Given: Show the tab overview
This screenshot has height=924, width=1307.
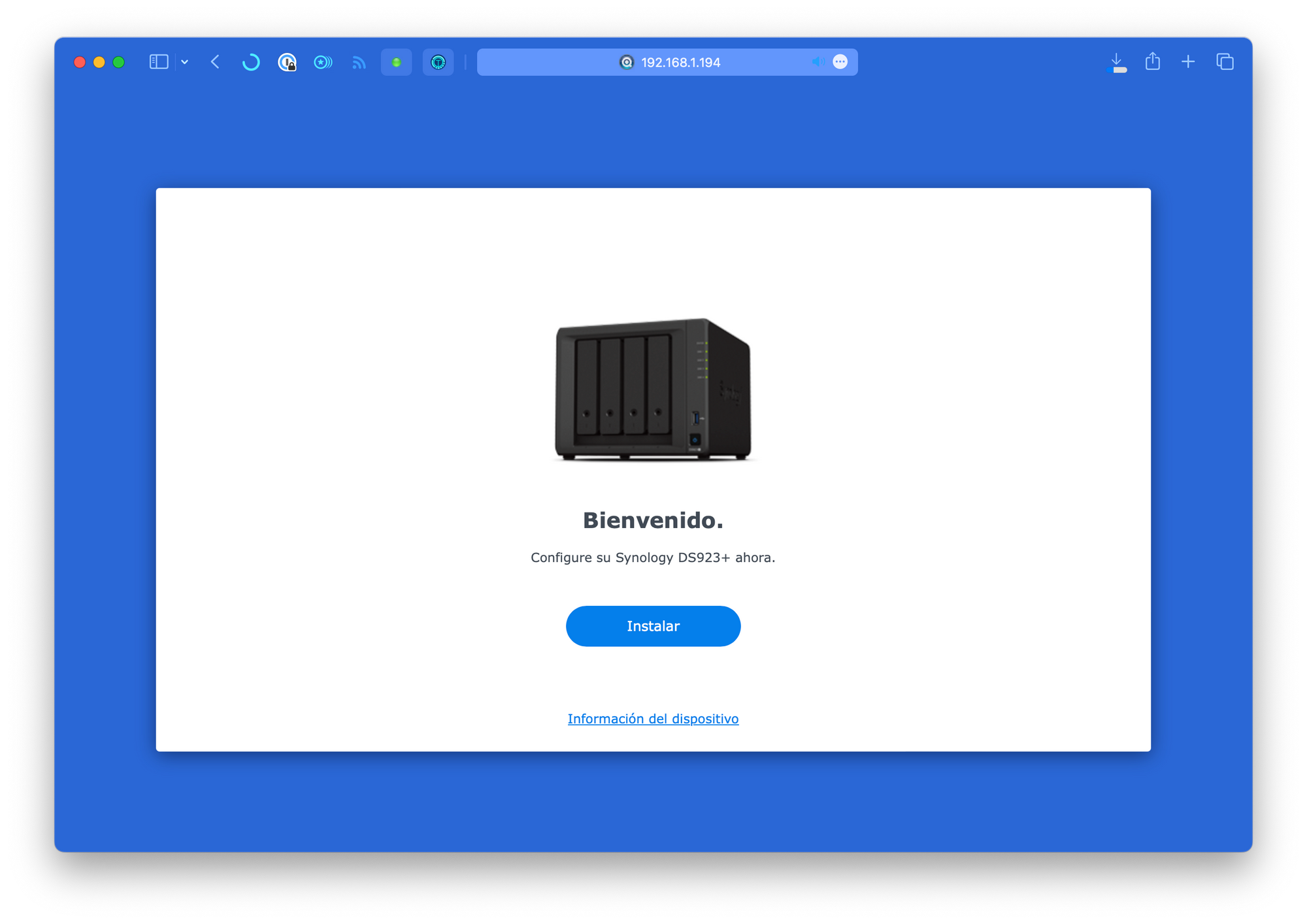Looking at the screenshot, I should (1225, 62).
